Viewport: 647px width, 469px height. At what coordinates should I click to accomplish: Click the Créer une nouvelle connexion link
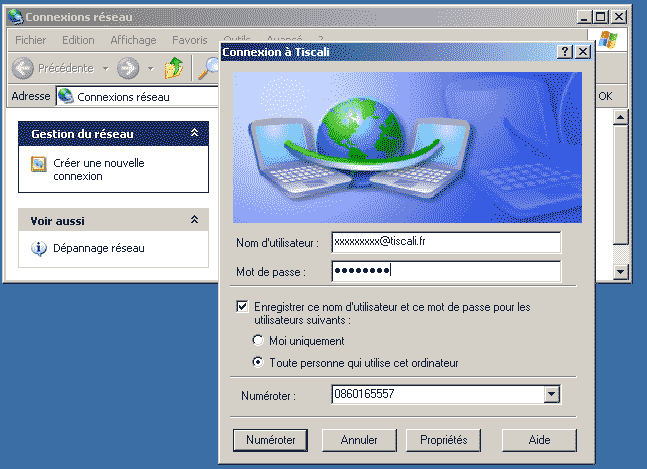tap(99, 170)
